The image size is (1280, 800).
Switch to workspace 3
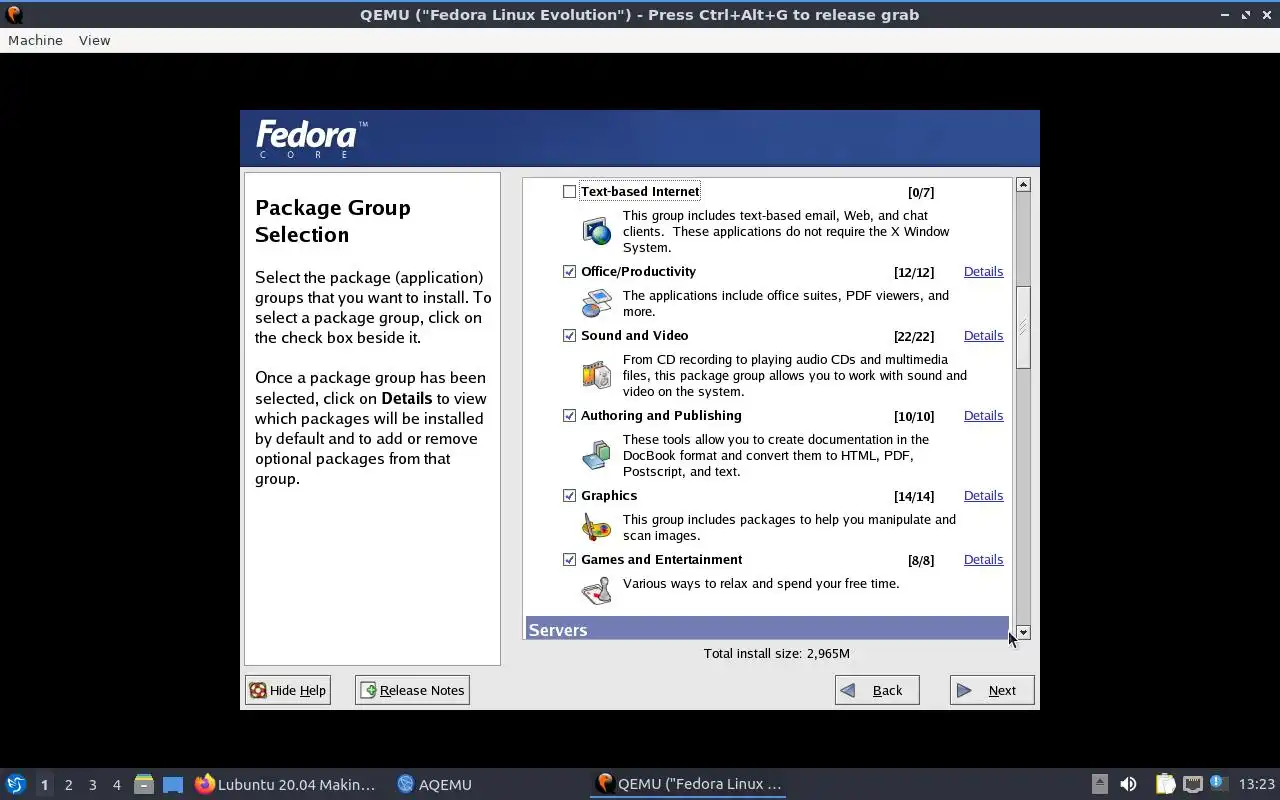click(92, 785)
